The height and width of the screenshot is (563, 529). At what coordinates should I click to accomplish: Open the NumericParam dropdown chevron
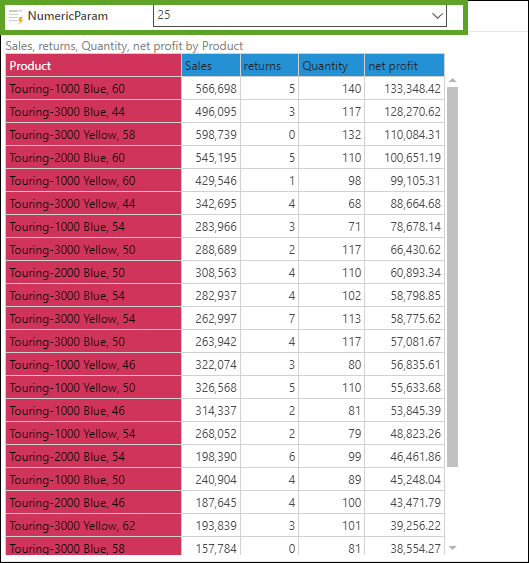[437, 16]
